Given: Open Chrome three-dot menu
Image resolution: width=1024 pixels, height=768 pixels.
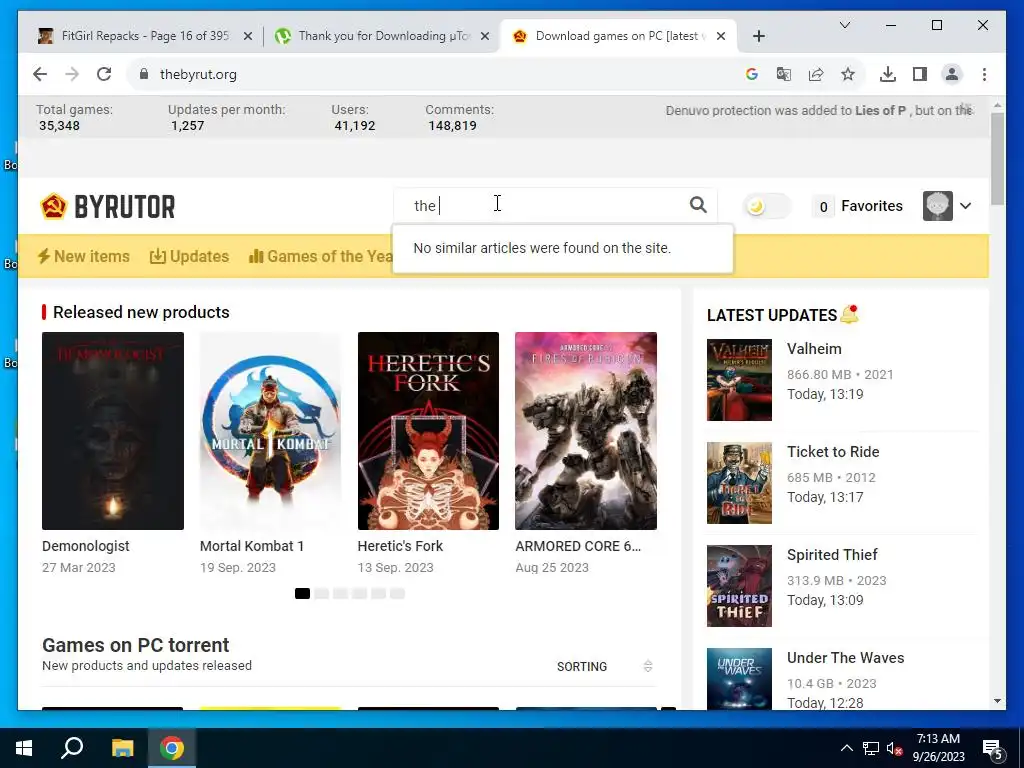Looking at the screenshot, I should 984,74.
